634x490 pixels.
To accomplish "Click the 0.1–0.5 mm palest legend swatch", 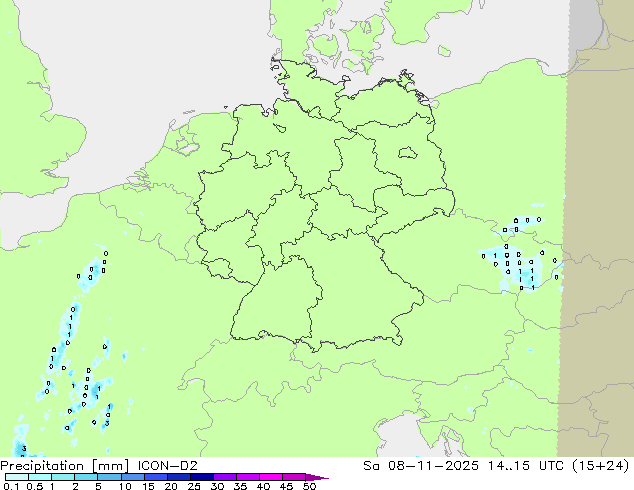I will (17, 477).
